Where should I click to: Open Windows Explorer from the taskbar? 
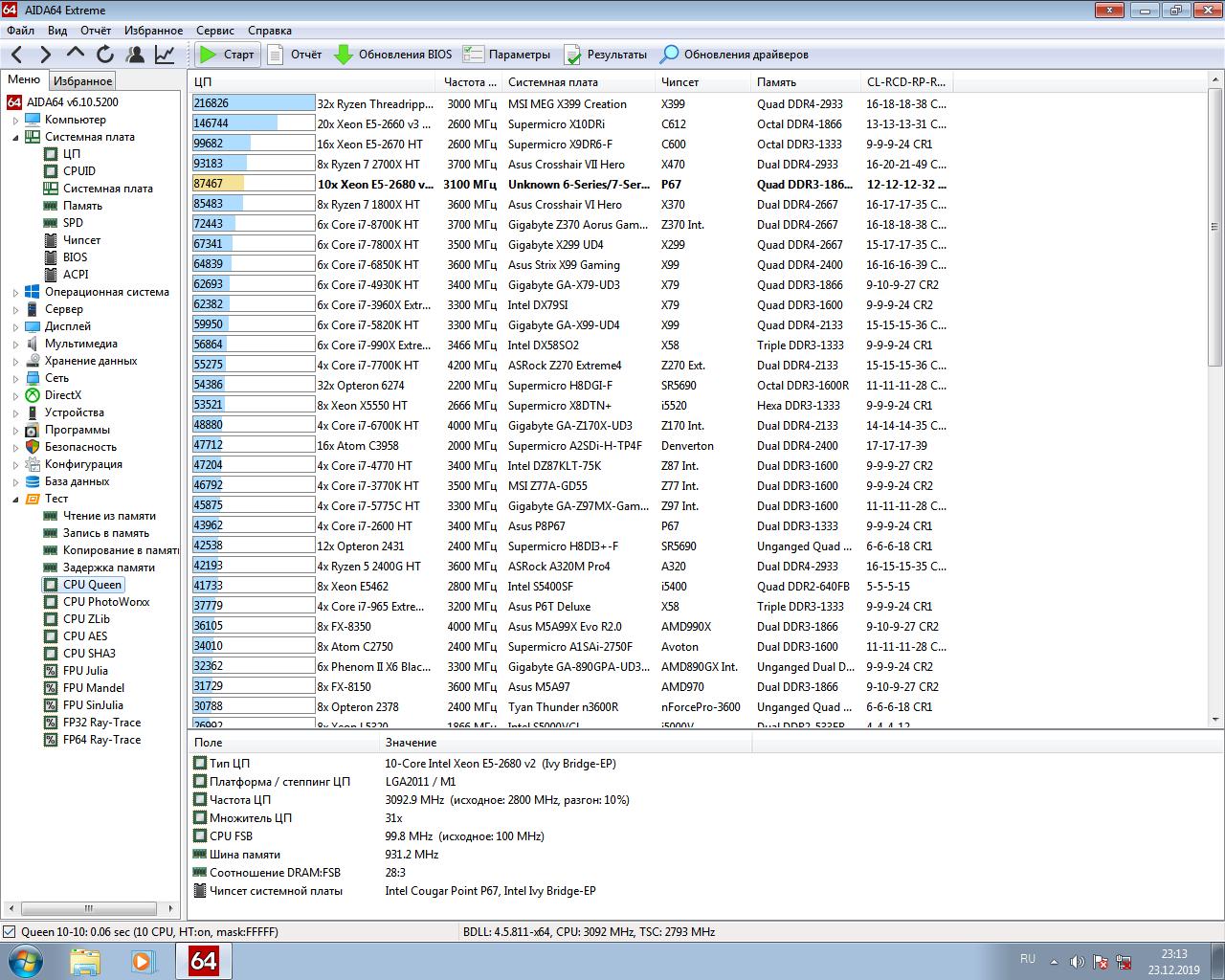point(84,961)
